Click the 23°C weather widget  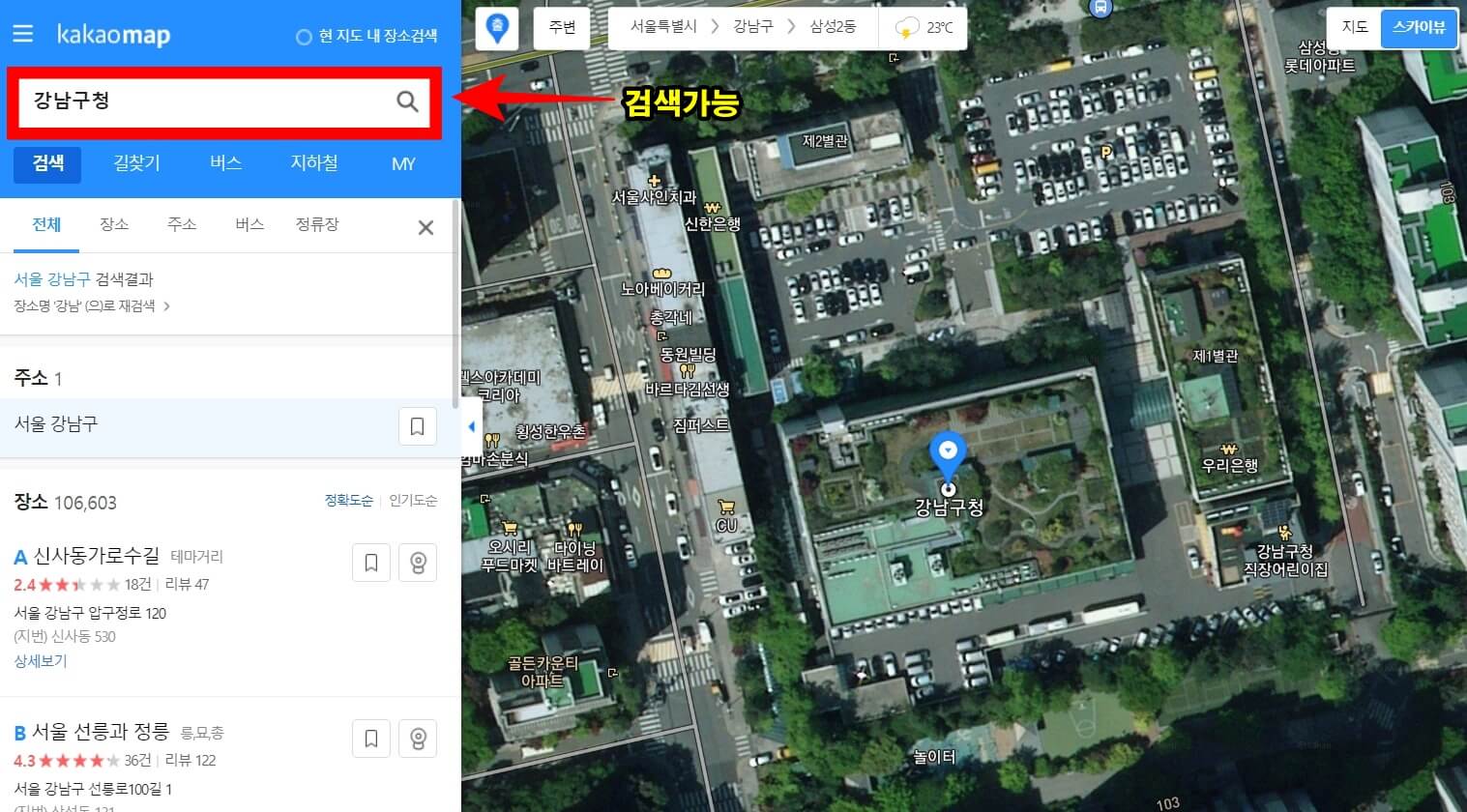coord(924,28)
